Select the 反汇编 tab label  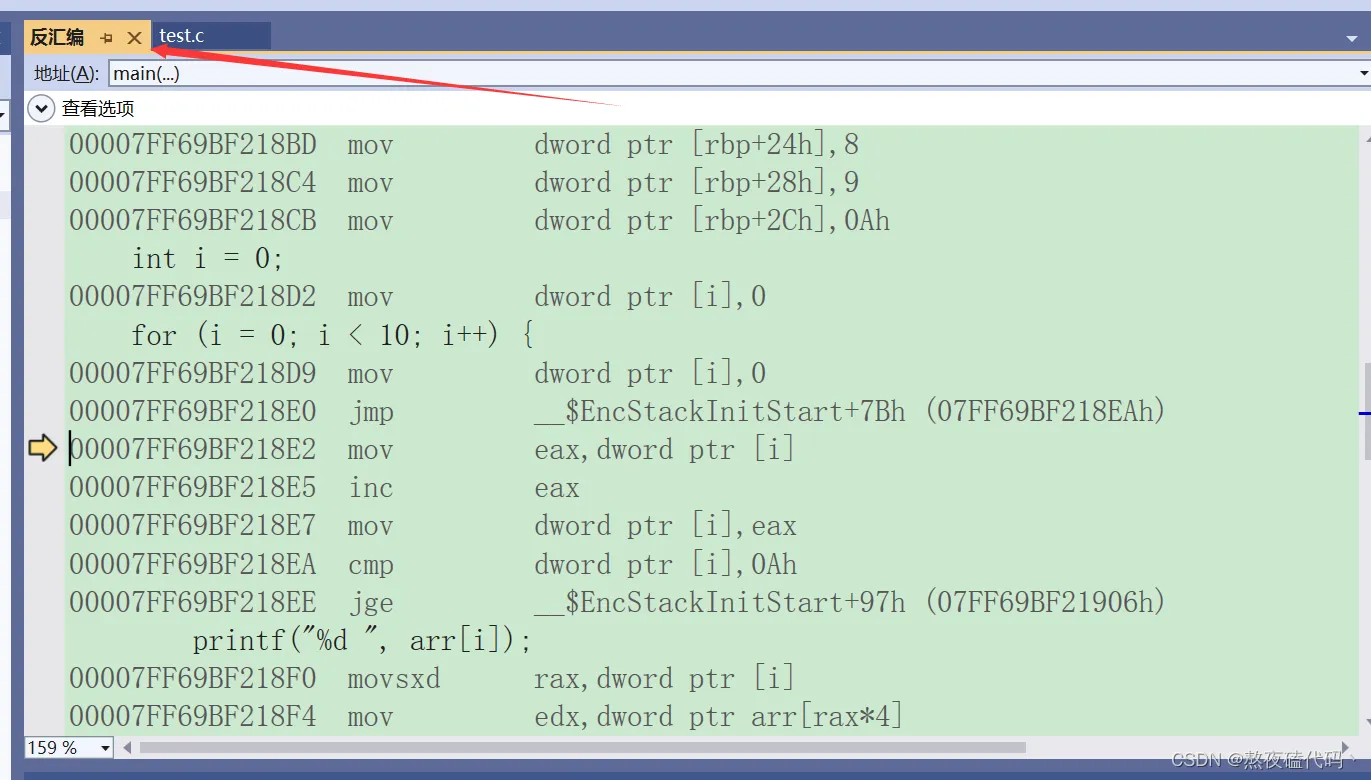coord(57,37)
